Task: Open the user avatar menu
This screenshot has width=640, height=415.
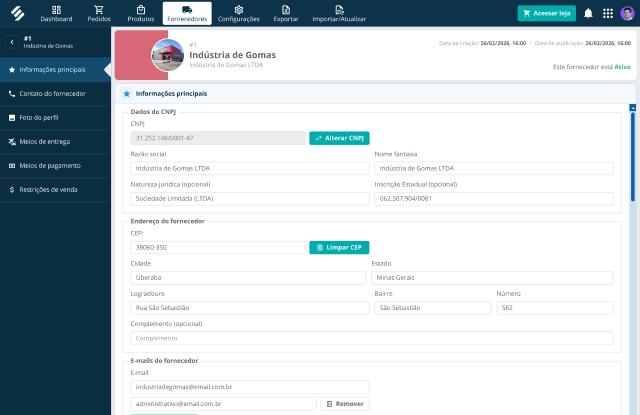Action: tap(627, 13)
